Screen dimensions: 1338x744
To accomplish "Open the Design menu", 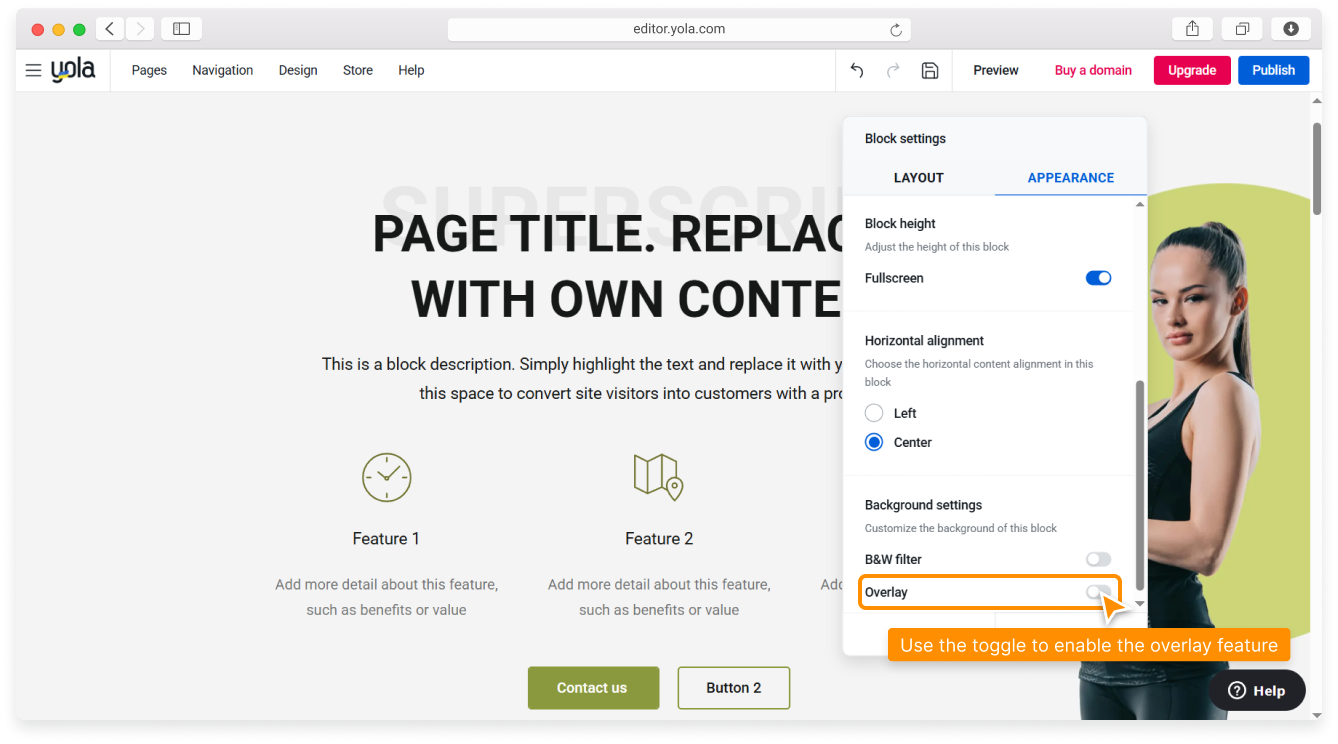I will pyautogui.click(x=298, y=70).
